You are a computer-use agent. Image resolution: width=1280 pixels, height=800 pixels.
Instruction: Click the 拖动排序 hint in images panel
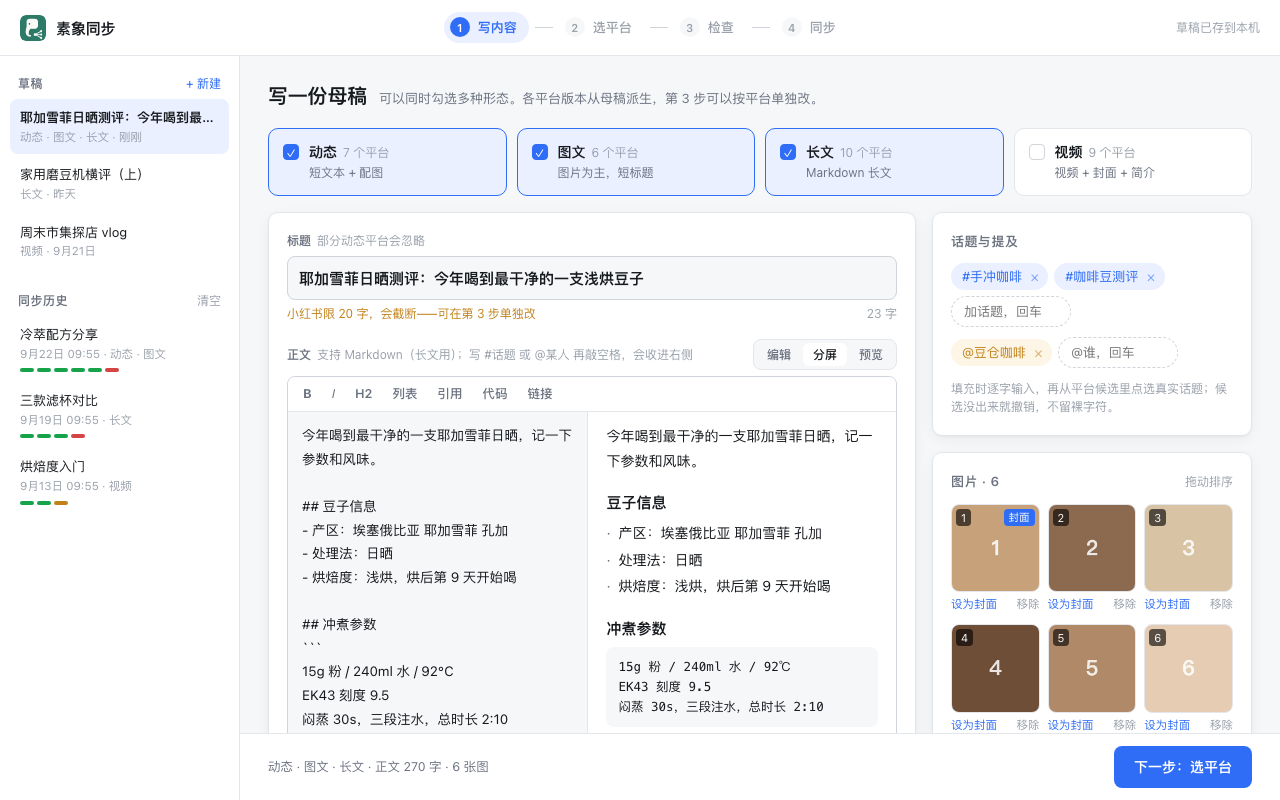tap(1209, 482)
